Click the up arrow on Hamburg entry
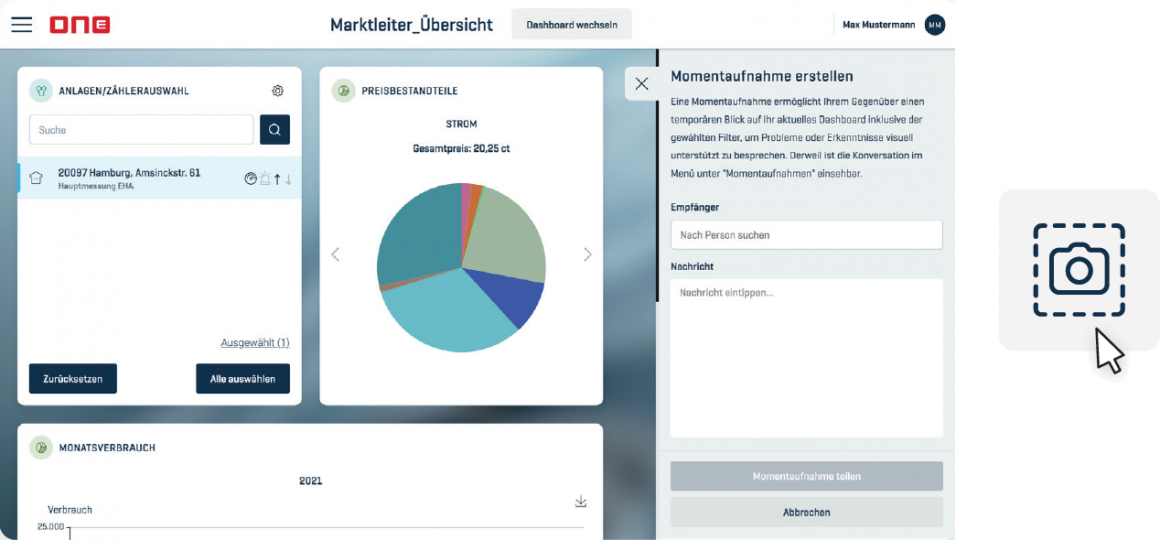Image resolution: width=1160 pixels, height=540 pixels. (277, 179)
